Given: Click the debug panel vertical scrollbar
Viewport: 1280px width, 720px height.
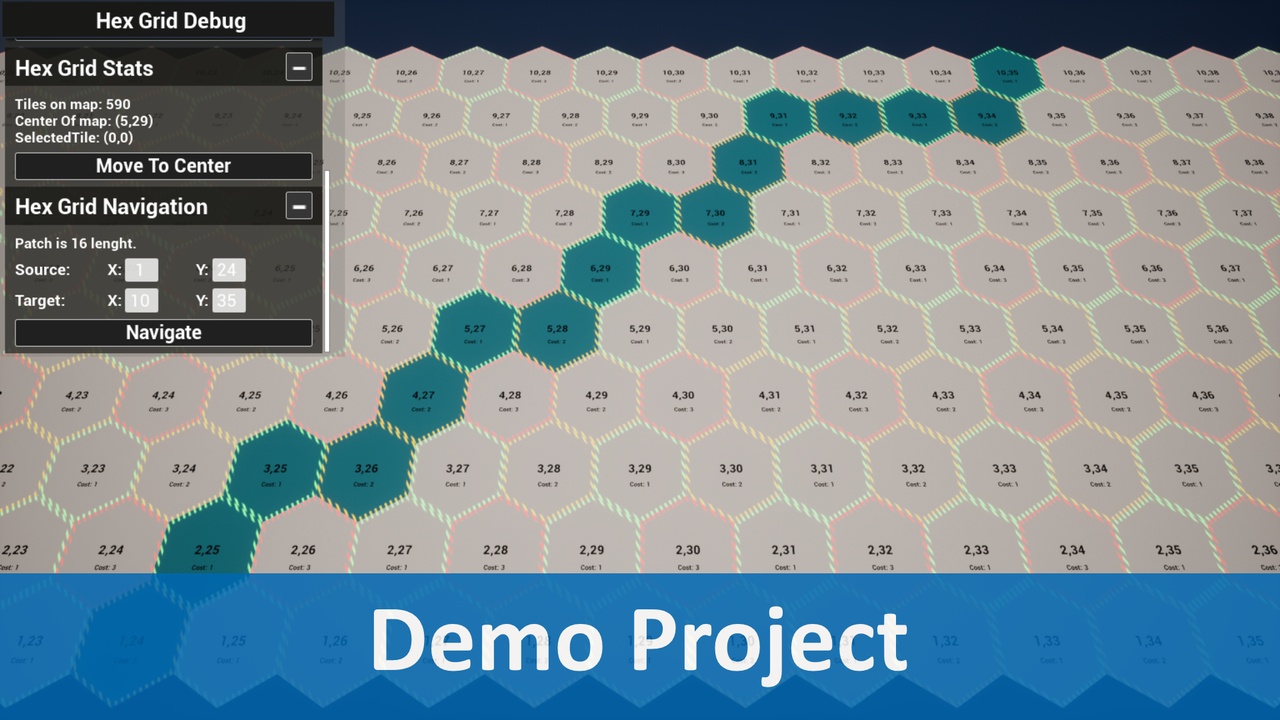Looking at the screenshot, I should pos(326,260).
